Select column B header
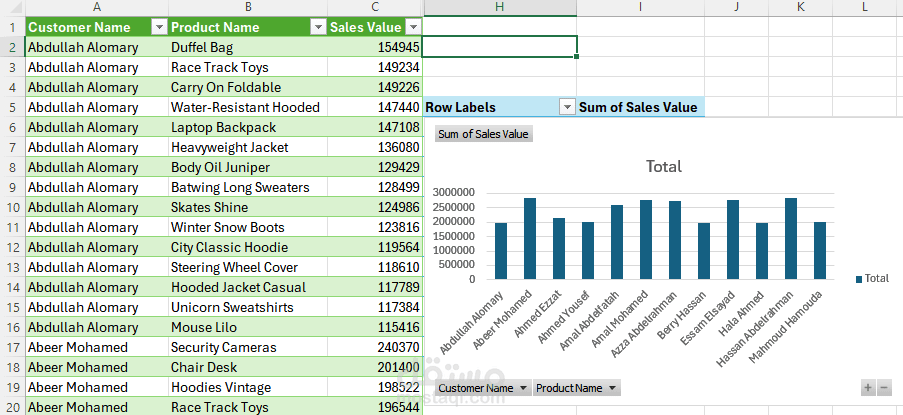The width and height of the screenshot is (903, 415). point(248,7)
